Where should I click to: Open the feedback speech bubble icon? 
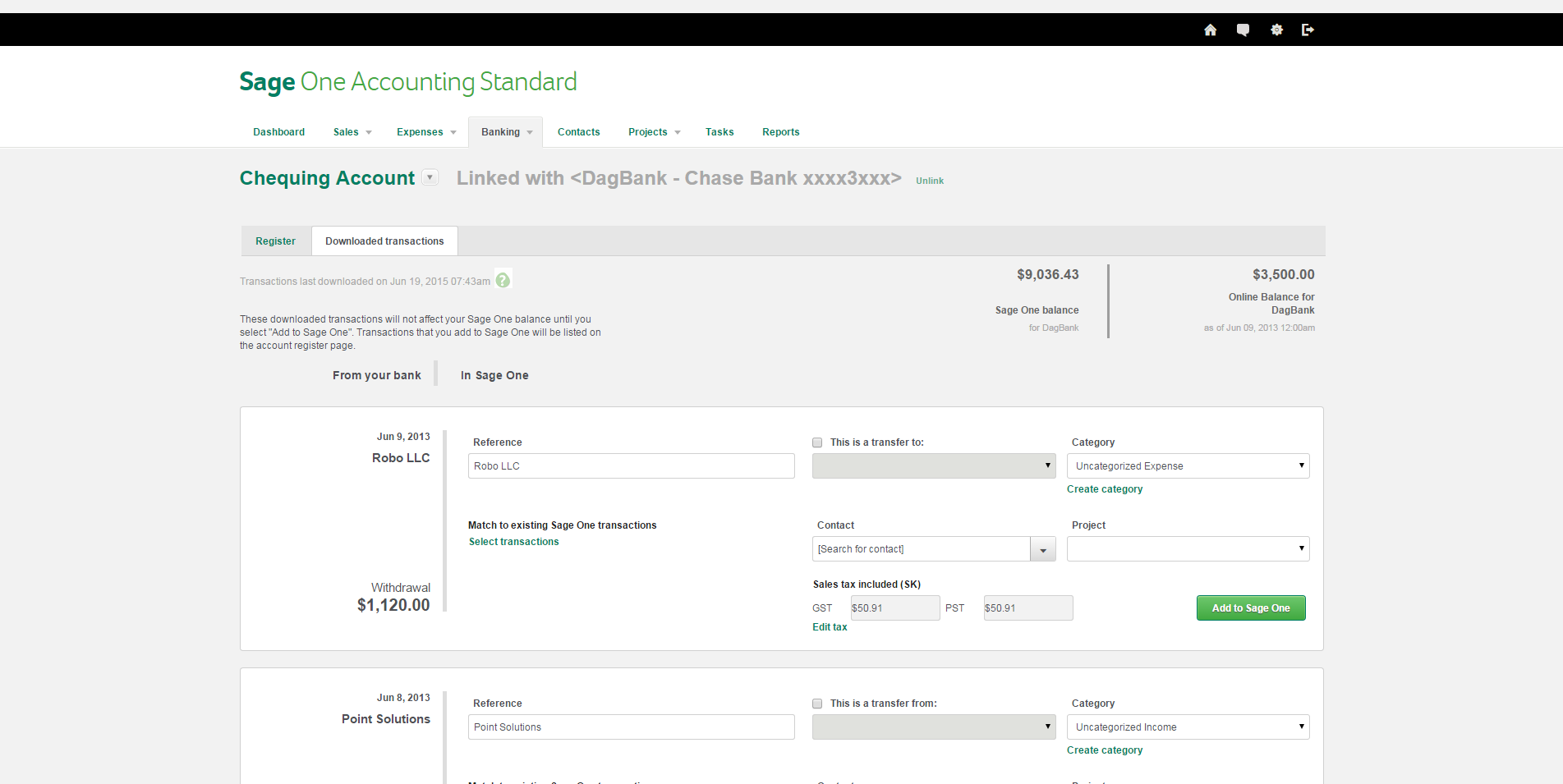click(x=1243, y=30)
